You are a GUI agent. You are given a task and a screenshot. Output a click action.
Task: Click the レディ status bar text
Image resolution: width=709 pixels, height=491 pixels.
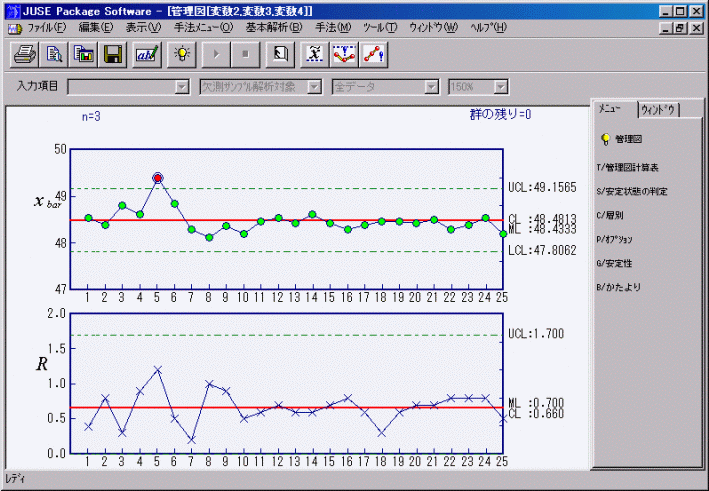(15, 479)
